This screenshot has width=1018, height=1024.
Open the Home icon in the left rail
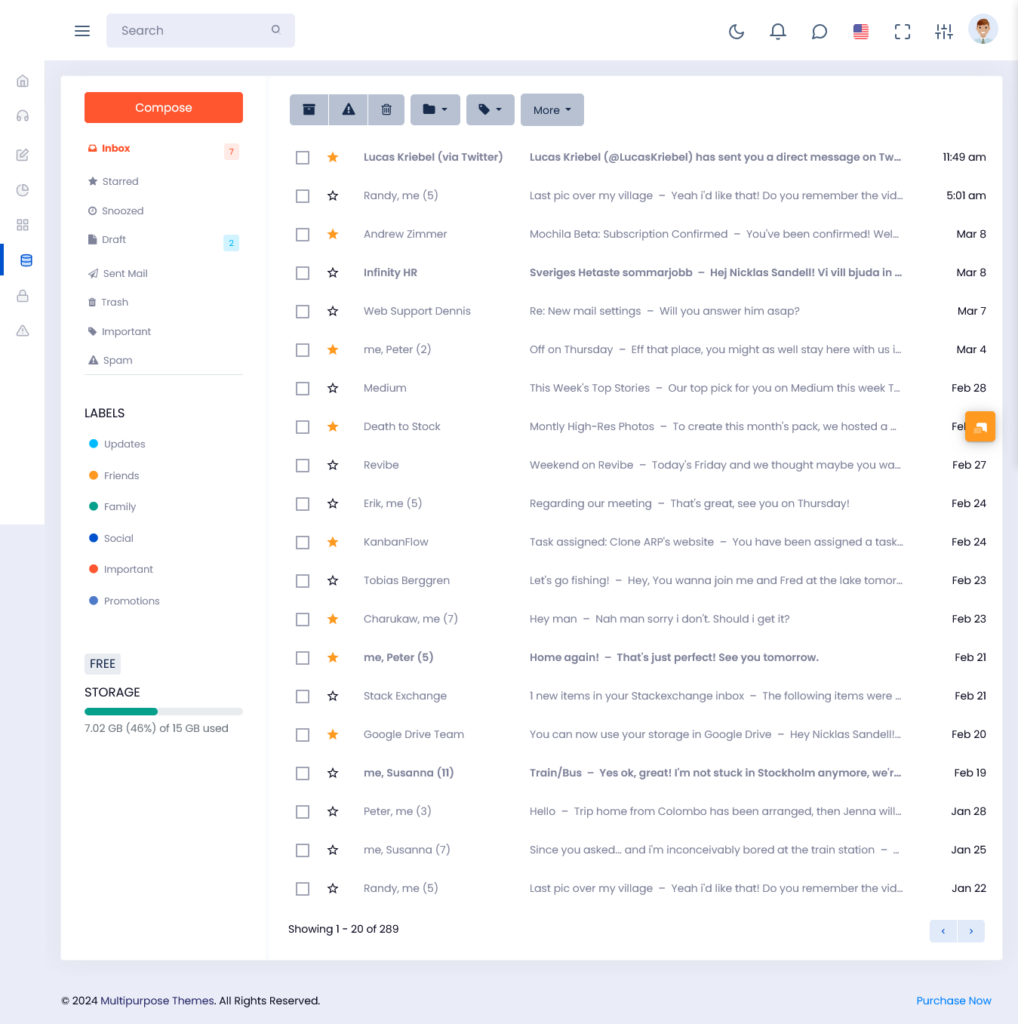tap(22, 80)
